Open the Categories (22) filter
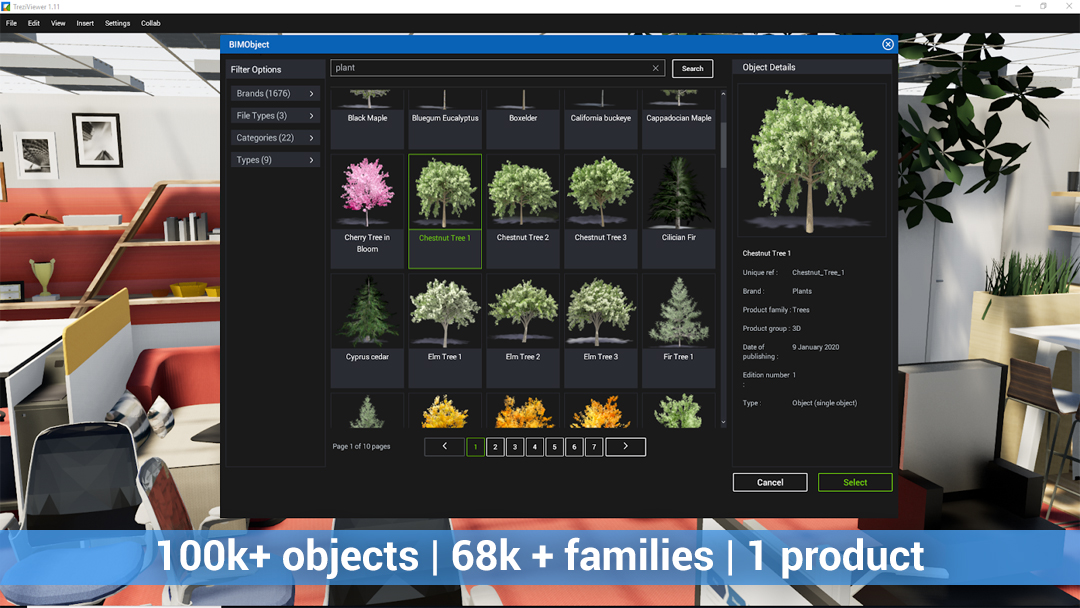Screen dimensions: 1080x608 275,138
